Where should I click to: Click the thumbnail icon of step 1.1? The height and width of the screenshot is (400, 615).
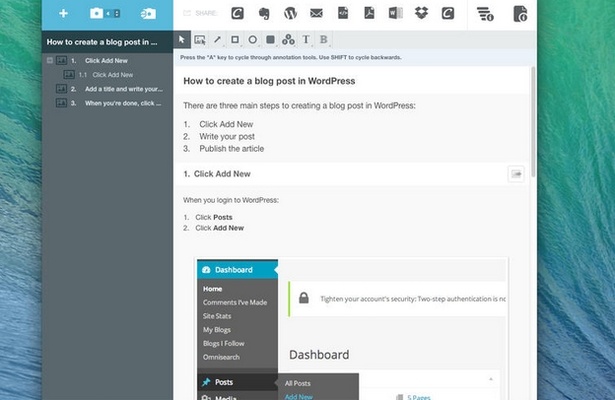(x=69, y=75)
